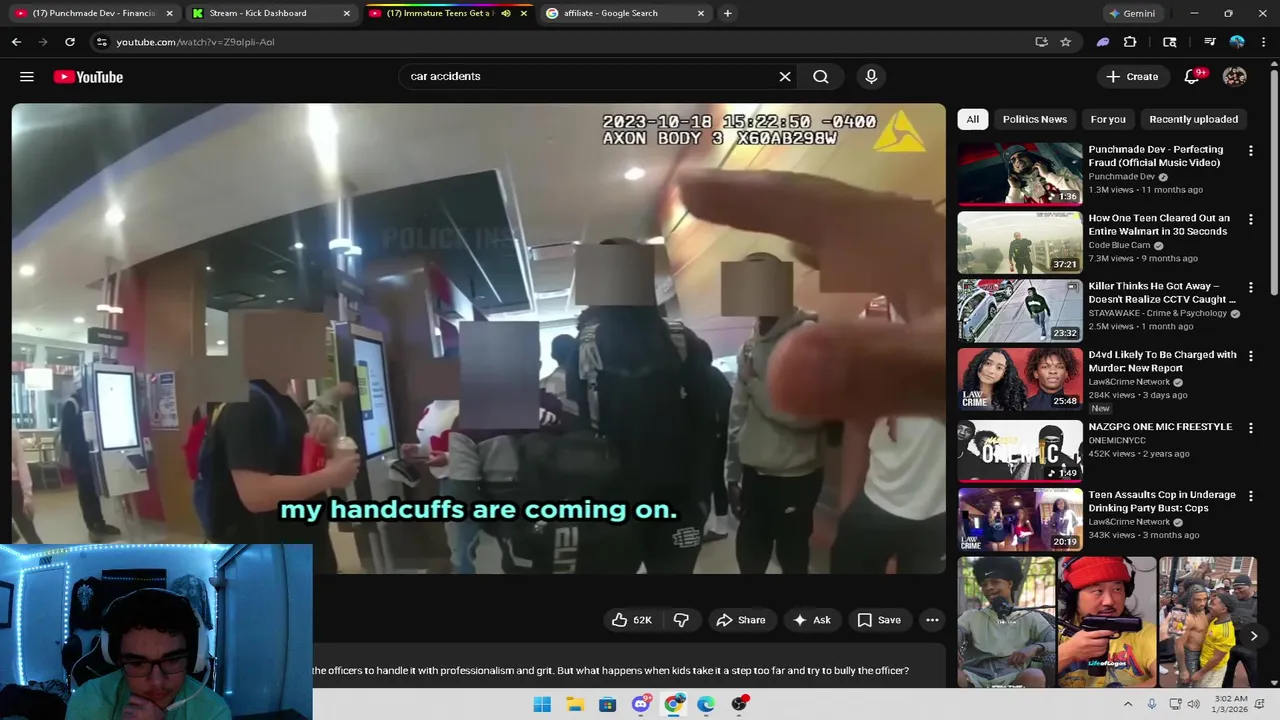Open the Create menu
The image size is (1280, 720).
[x=1132, y=76]
